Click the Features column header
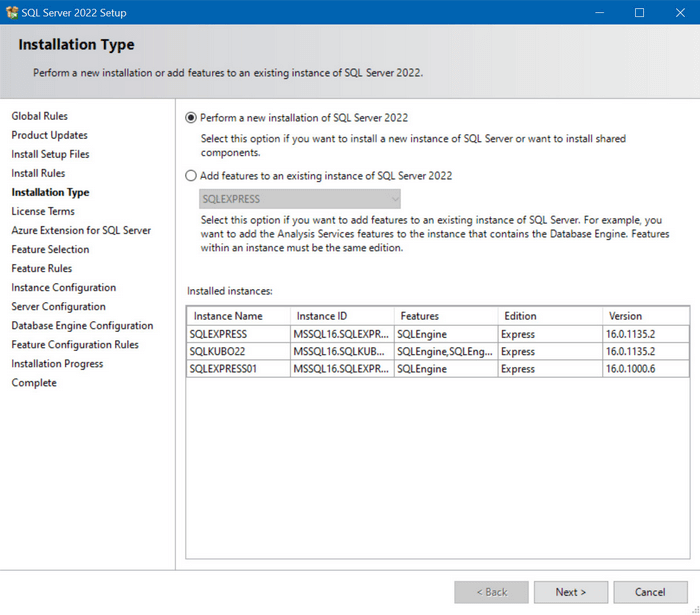Image resolution: width=700 pixels, height=615 pixels. [x=445, y=316]
